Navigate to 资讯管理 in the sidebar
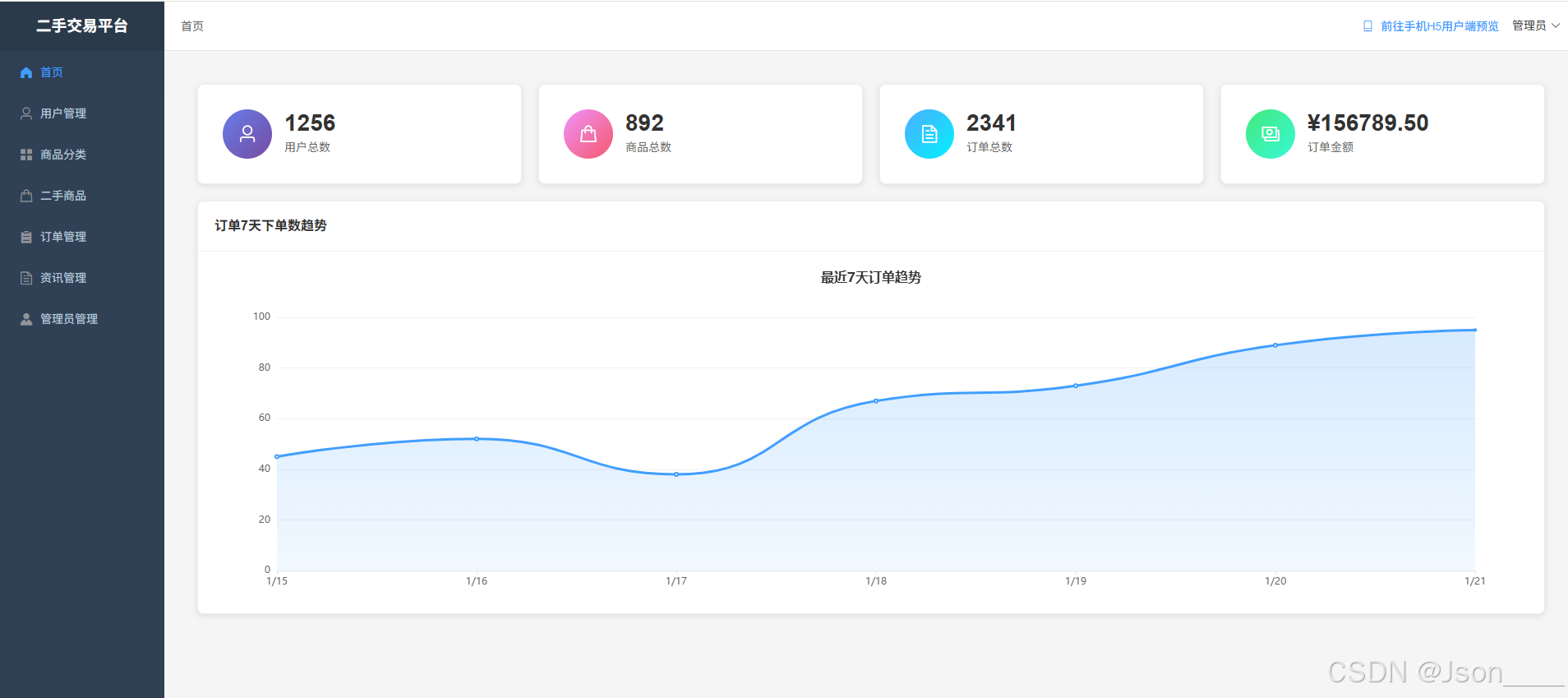This screenshot has height=698, width=1568. (x=82, y=278)
